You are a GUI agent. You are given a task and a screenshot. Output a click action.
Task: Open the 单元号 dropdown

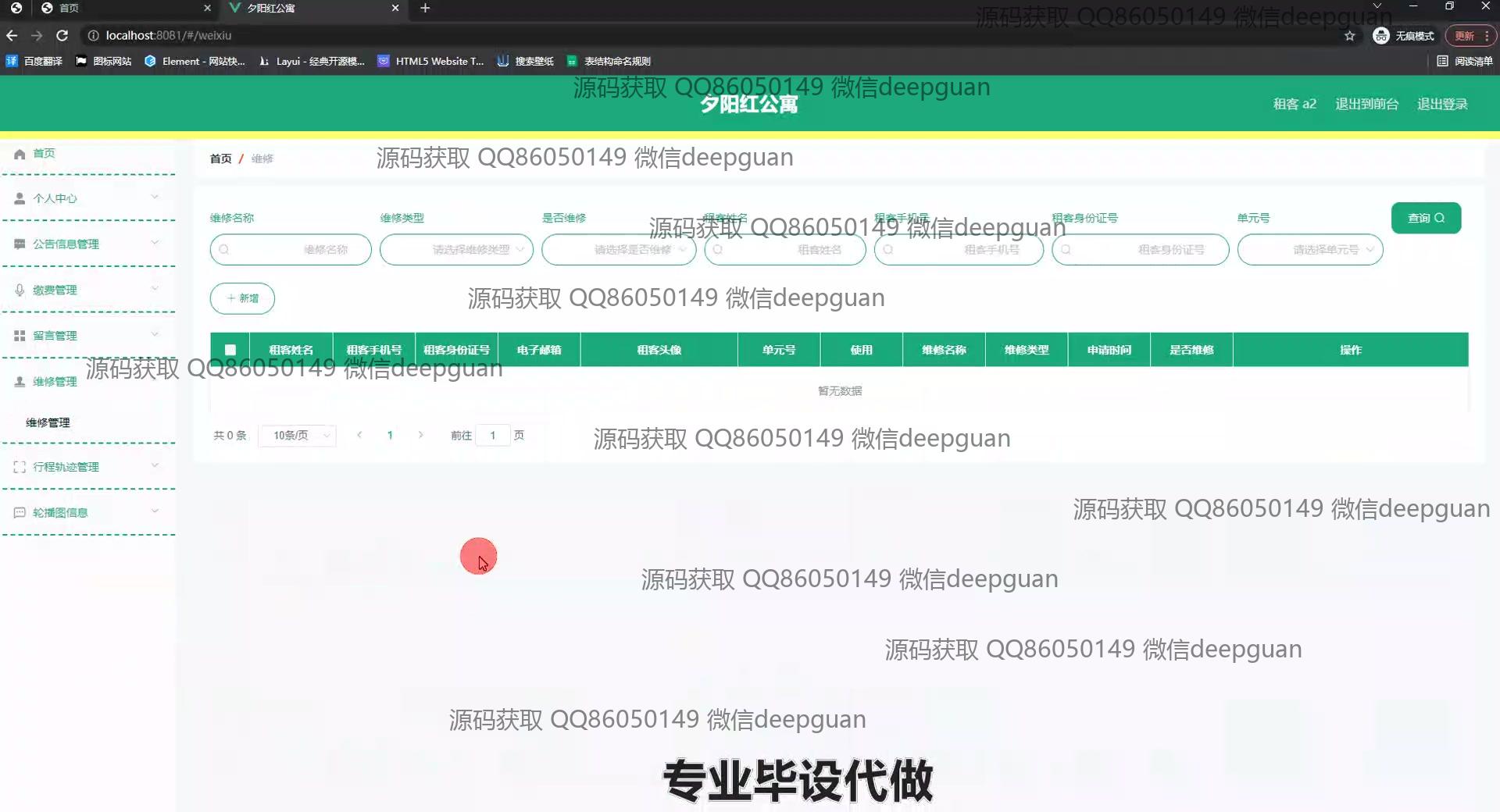pos(1310,250)
